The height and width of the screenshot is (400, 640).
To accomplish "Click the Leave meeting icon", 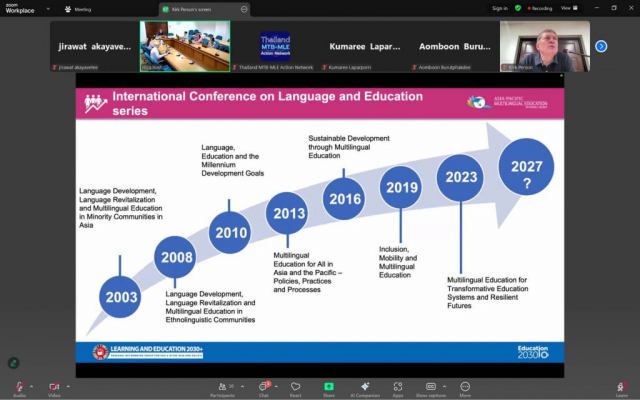I will (x=622, y=386).
